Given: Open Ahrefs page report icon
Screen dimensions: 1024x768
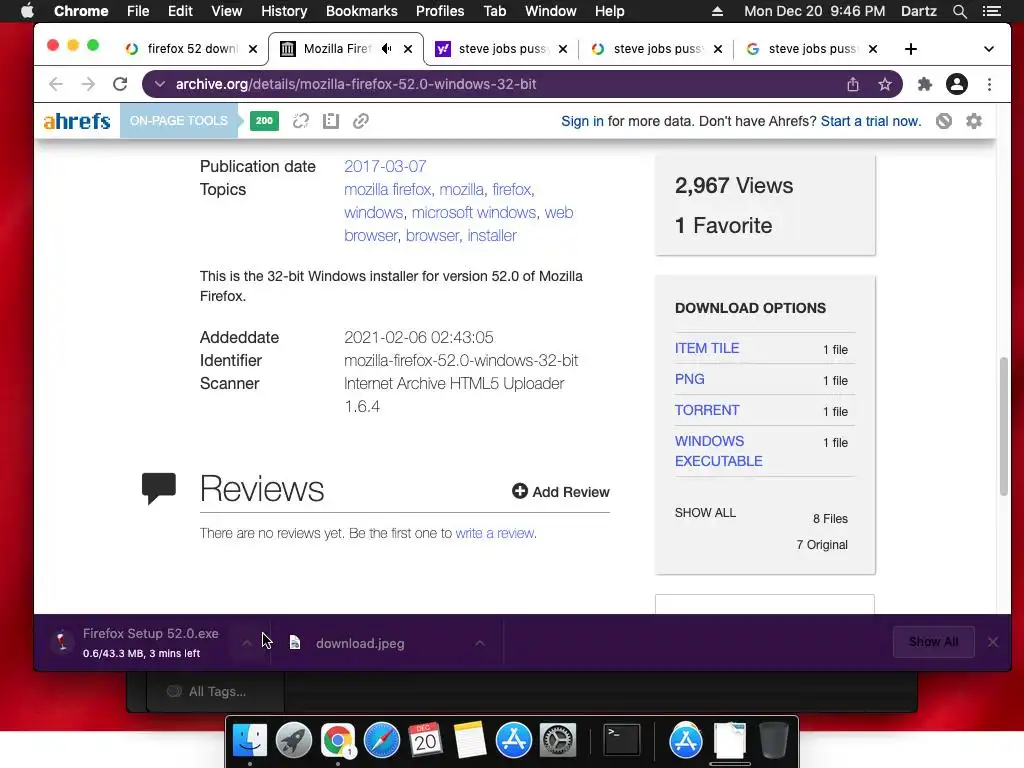Looking at the screenshot, I should pyautogui.click(x=331, y=121).
